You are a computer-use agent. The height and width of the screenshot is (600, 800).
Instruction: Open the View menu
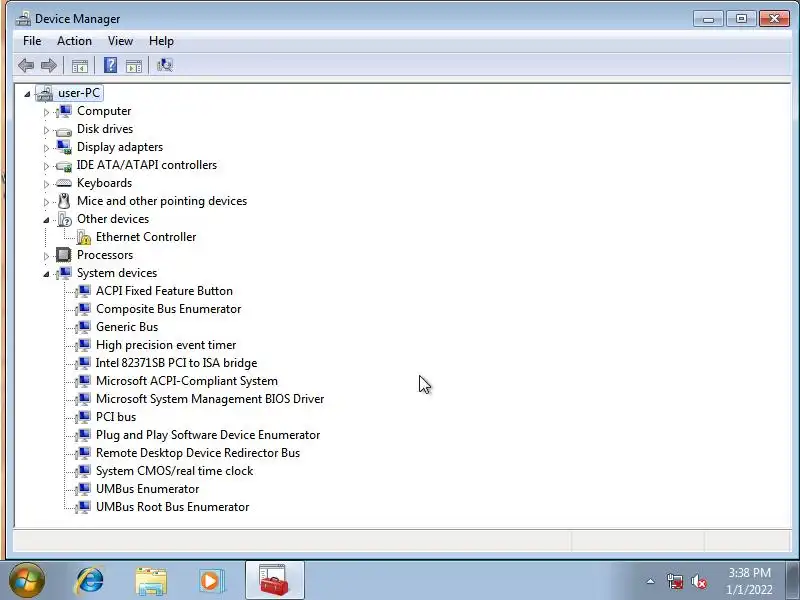(x=120, y=41)
